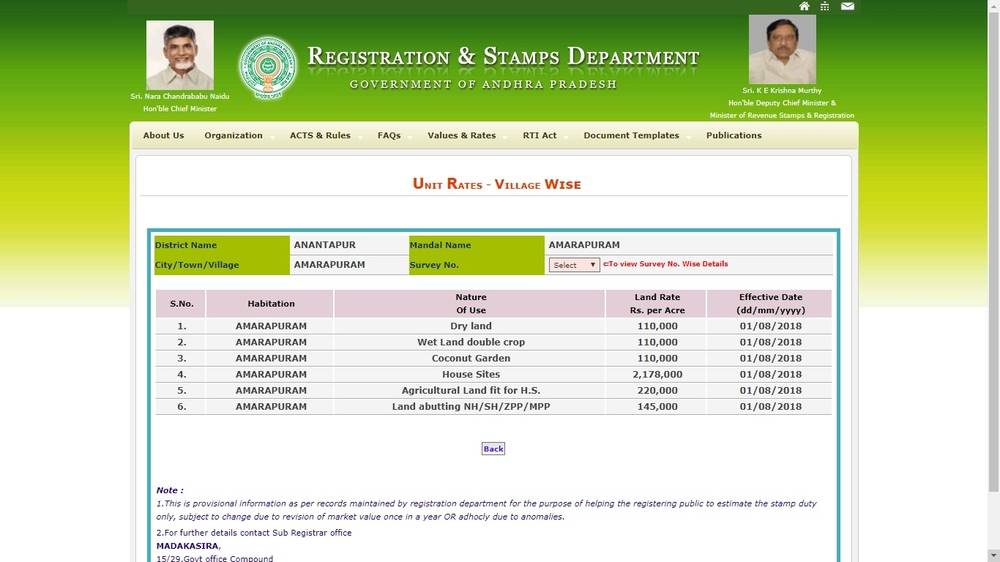The height and width of the screenshot is (562, 1000).
Task: Click the S.No. column header
Action: 182,304
